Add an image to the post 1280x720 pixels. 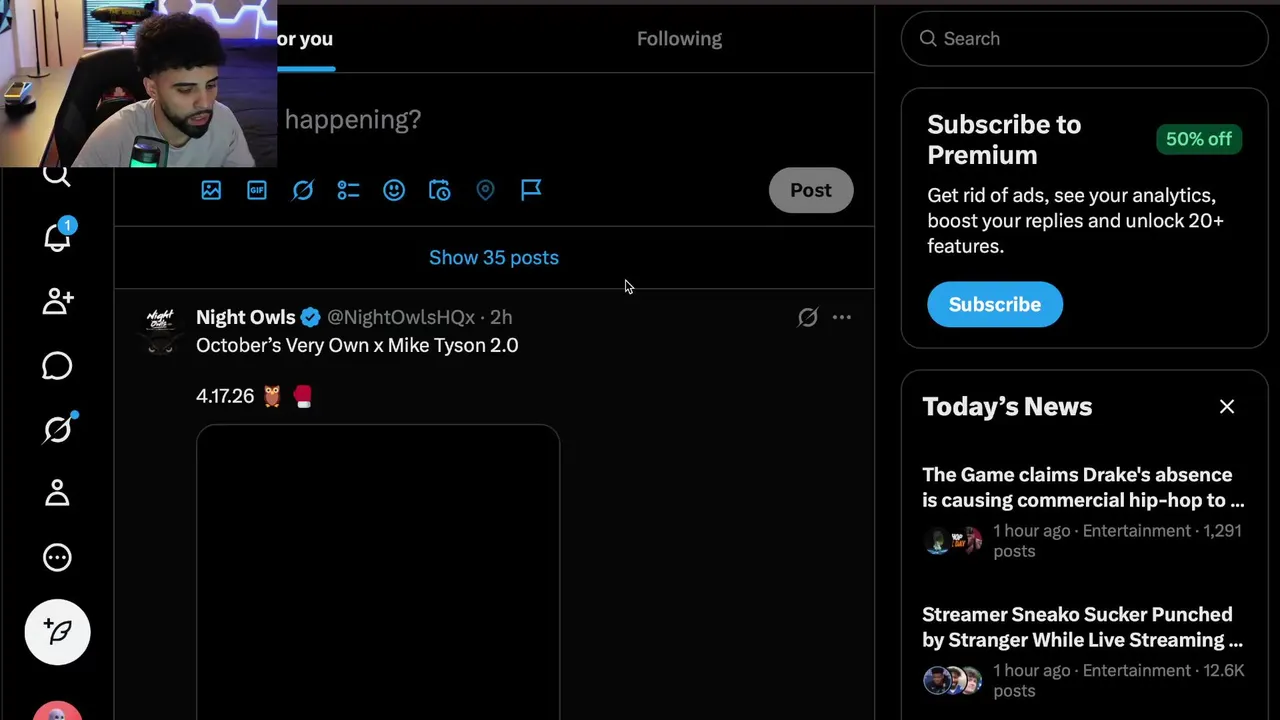click(x=211, y=190)
